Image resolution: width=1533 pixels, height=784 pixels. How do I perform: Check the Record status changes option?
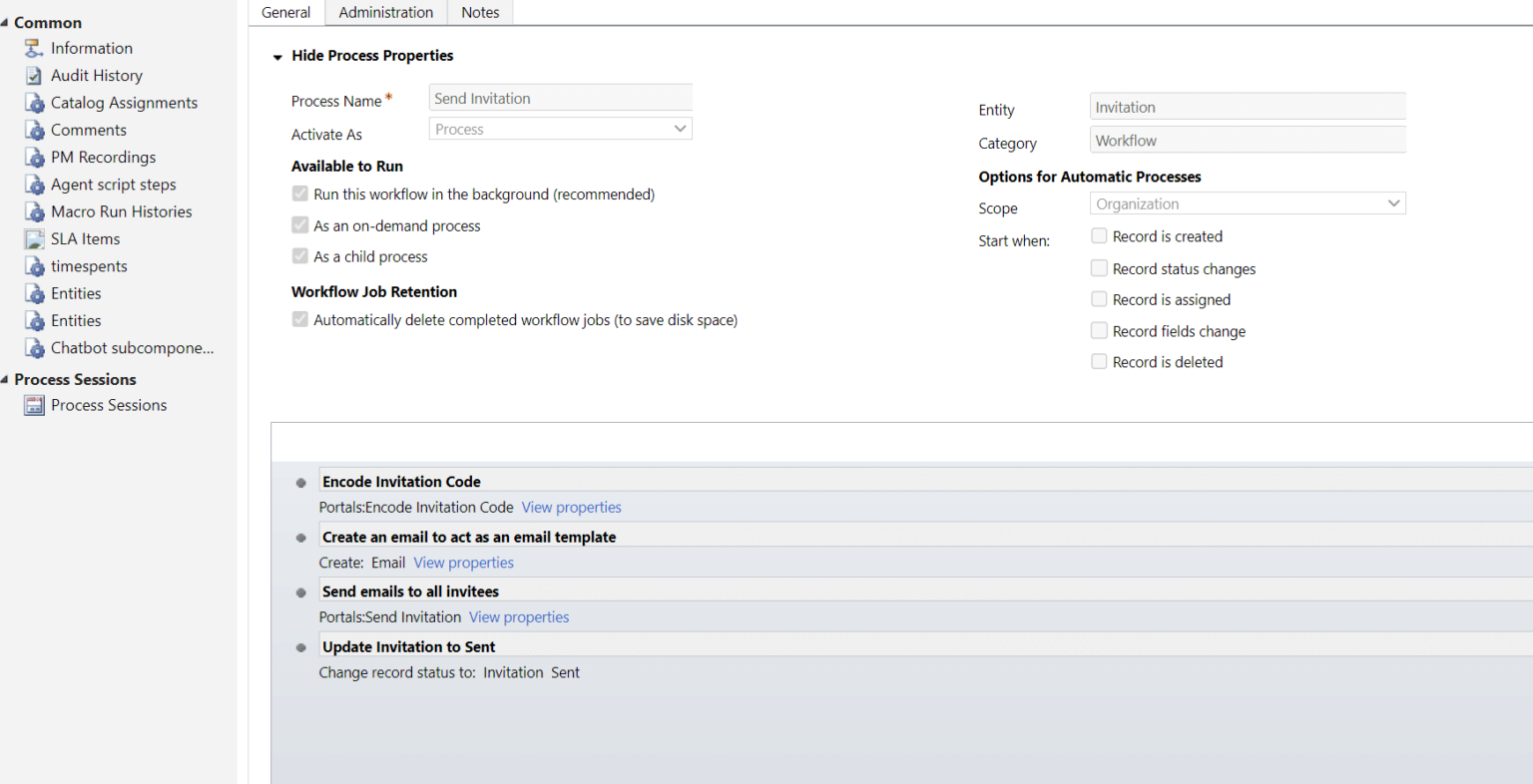(x=1099, y=267)
